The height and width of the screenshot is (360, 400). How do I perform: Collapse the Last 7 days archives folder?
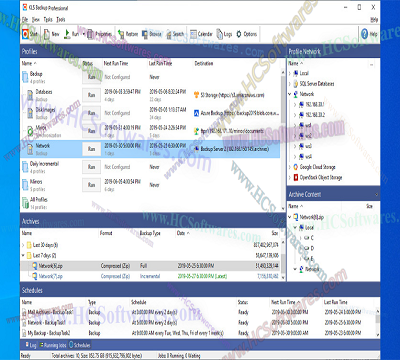23,255
